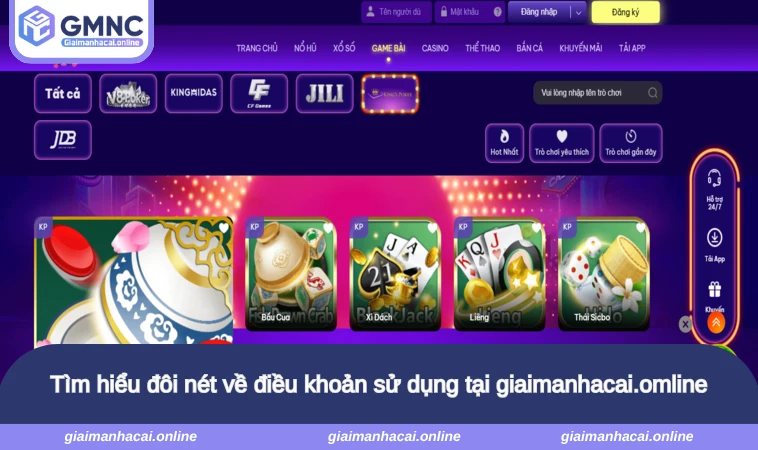
Task: Toggle favorite heart on Bầu Cua game
Action: (328, 227)
